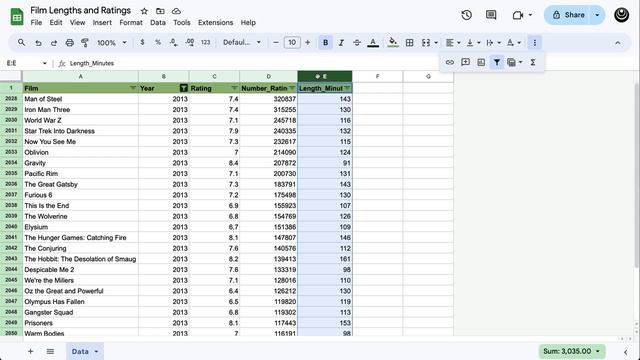Open the font Default dropdown

[242, 42]
